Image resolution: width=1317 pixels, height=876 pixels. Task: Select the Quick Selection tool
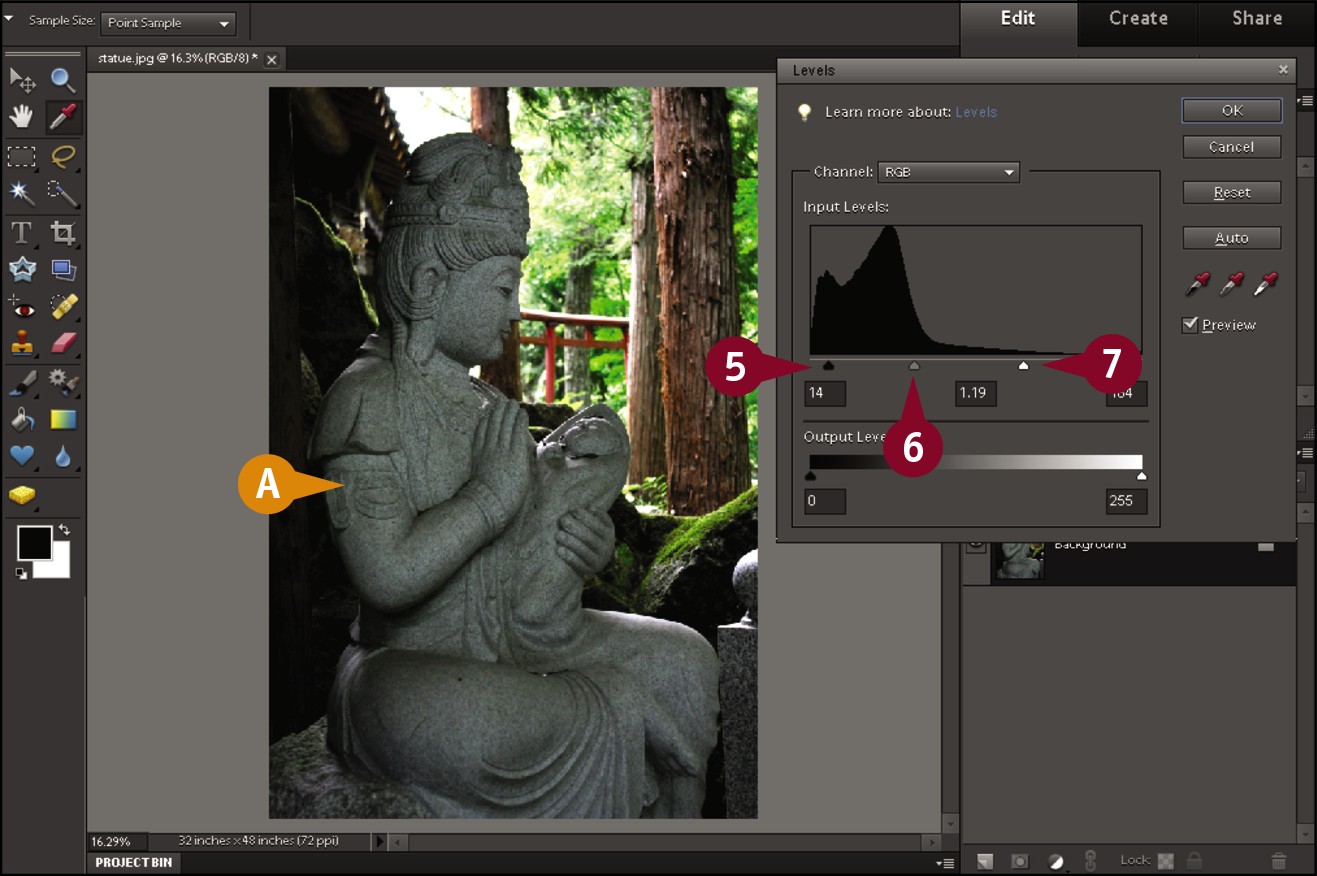click(64, 193)
